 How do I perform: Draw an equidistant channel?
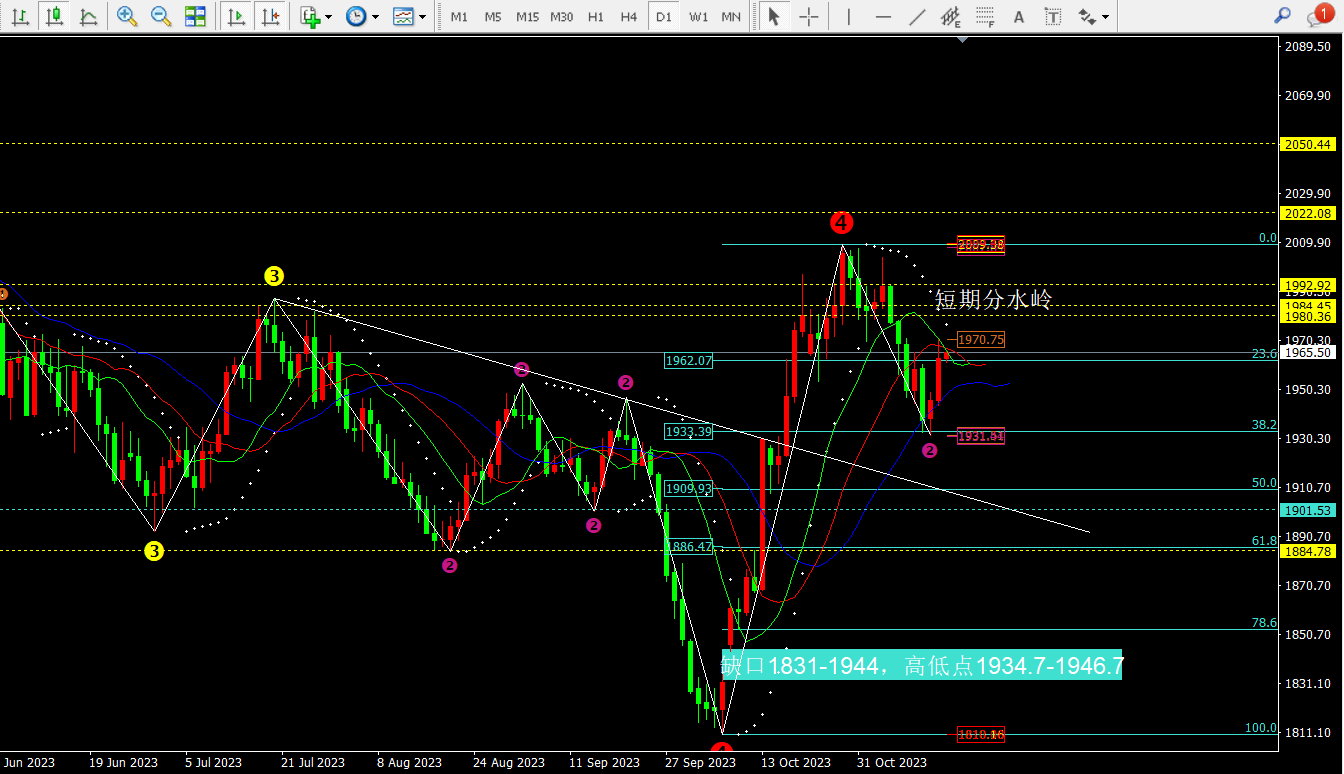tap(951, 16)
